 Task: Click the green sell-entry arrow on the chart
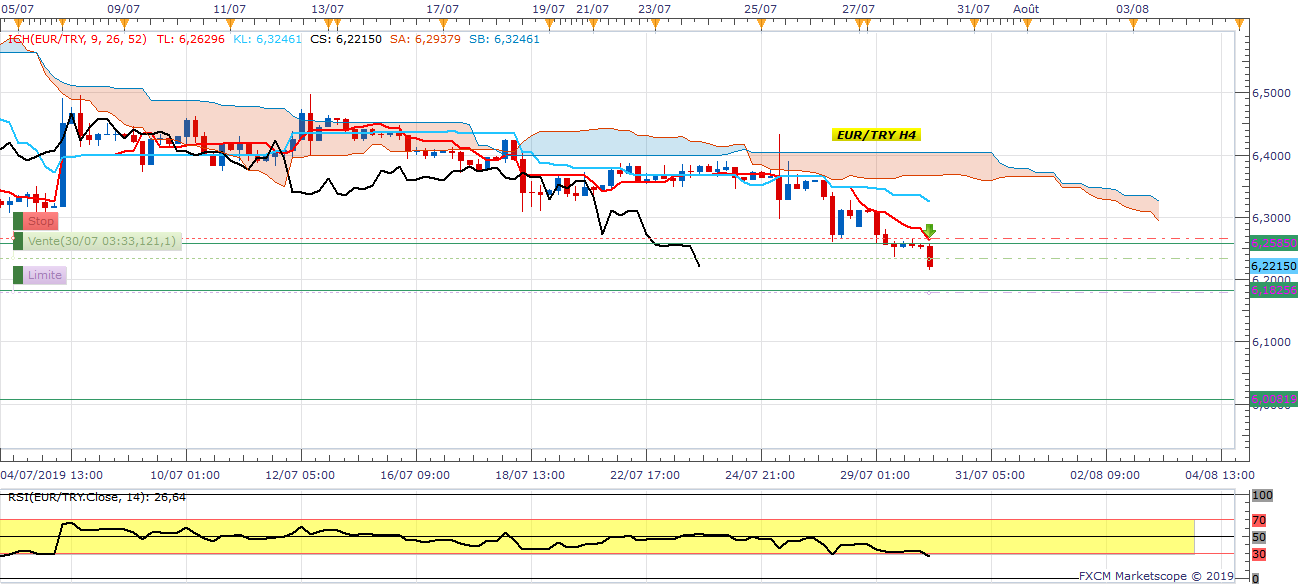[929, 231]
